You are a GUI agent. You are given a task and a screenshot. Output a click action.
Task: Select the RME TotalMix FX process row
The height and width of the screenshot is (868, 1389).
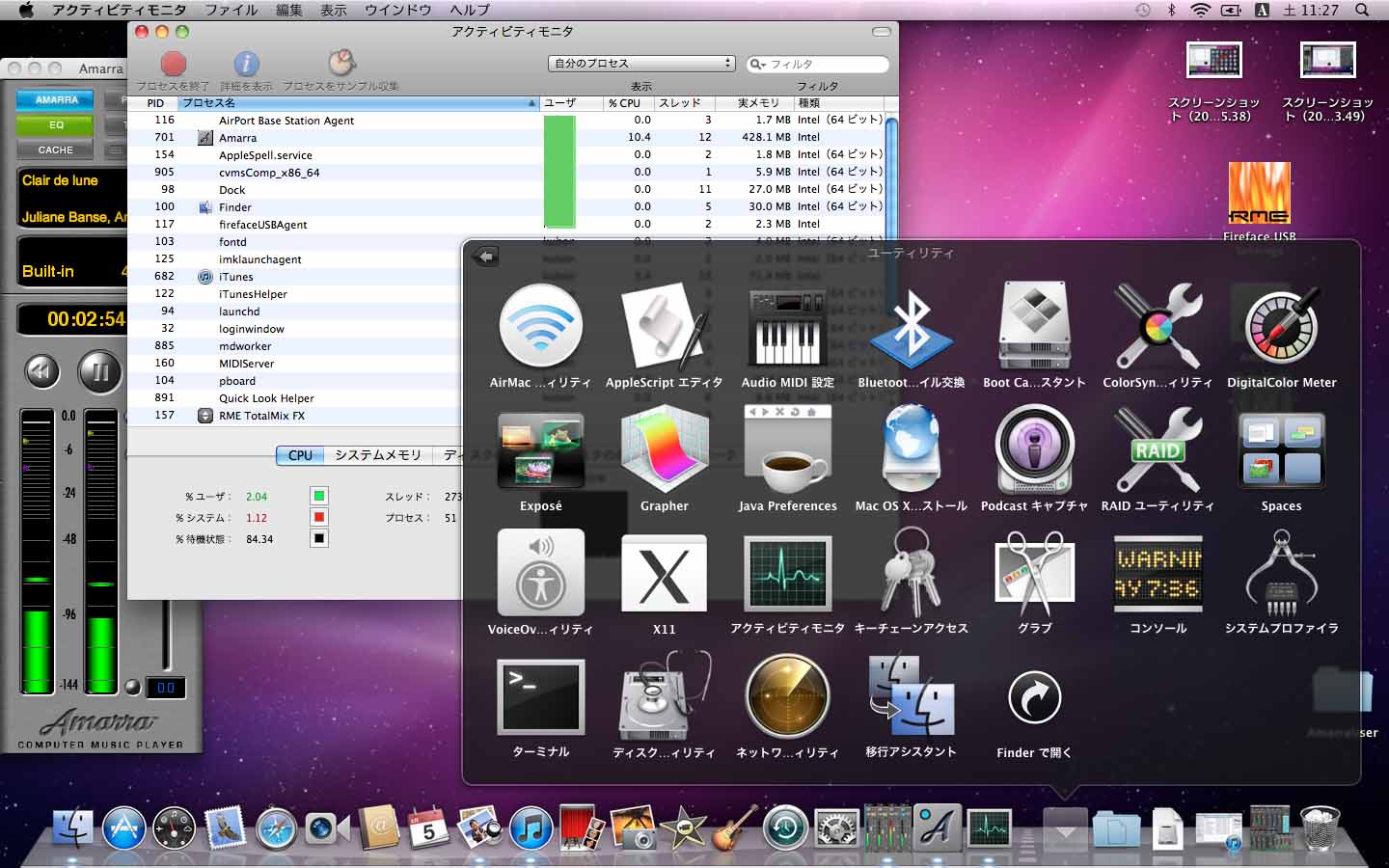296,416
